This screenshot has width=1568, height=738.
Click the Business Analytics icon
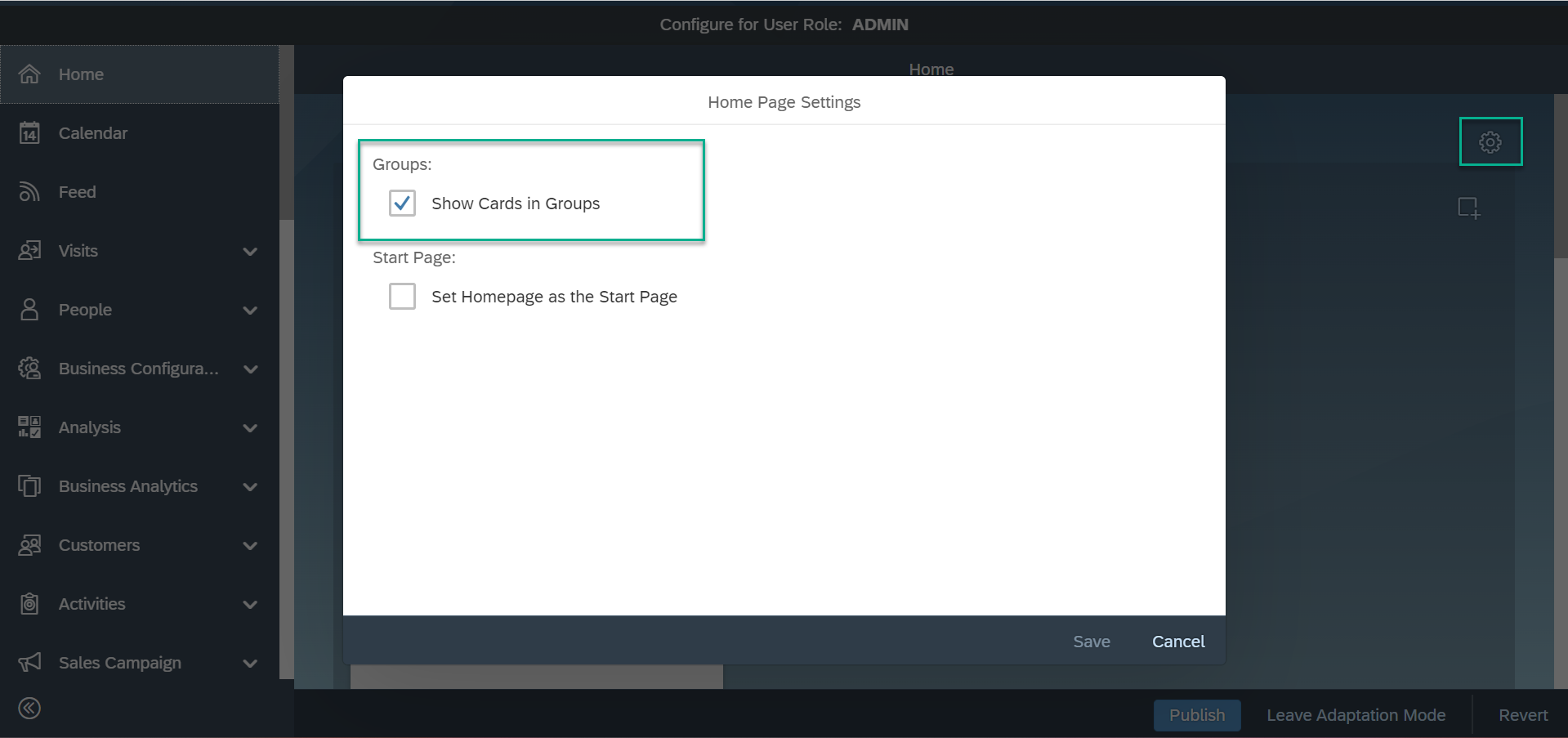point(29,486)
